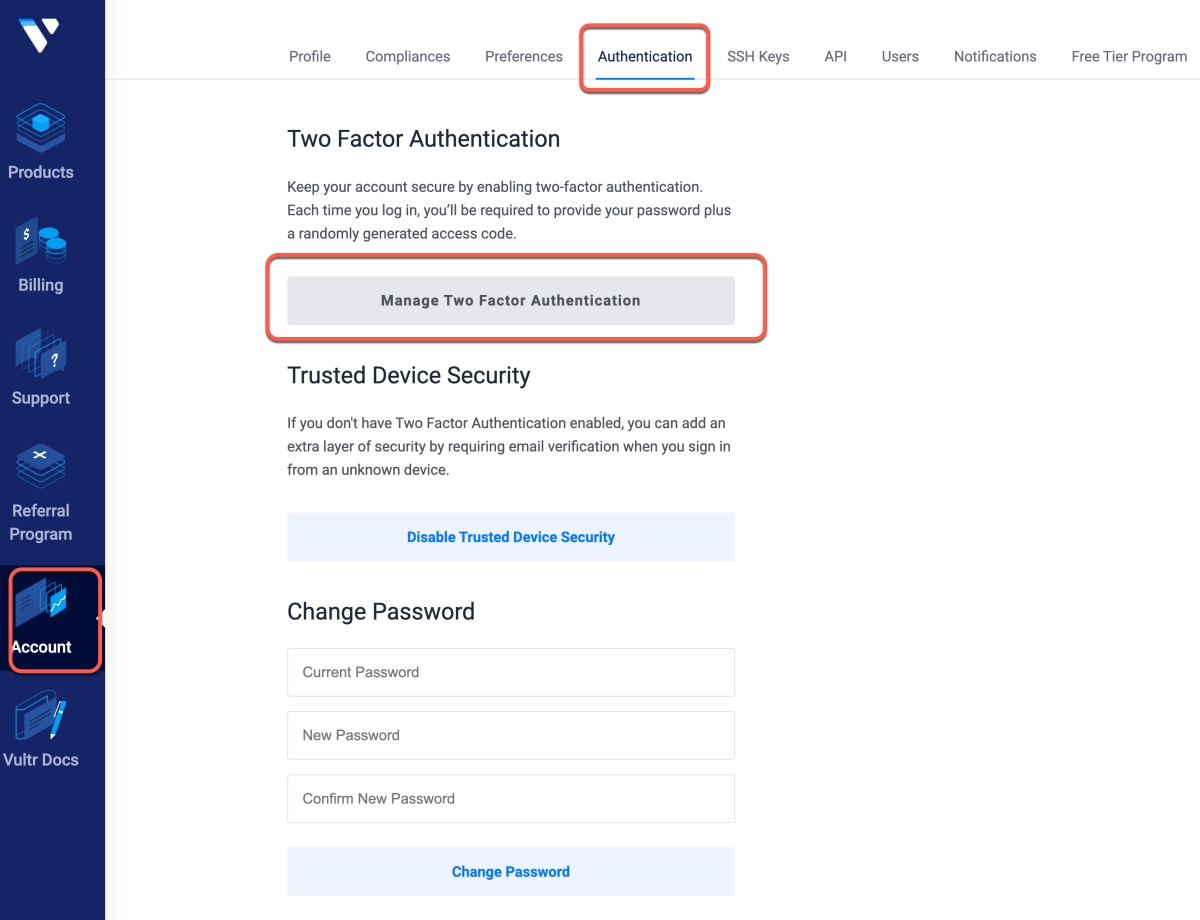
Task: Focus the Current Password field
Action: (511, 672)
